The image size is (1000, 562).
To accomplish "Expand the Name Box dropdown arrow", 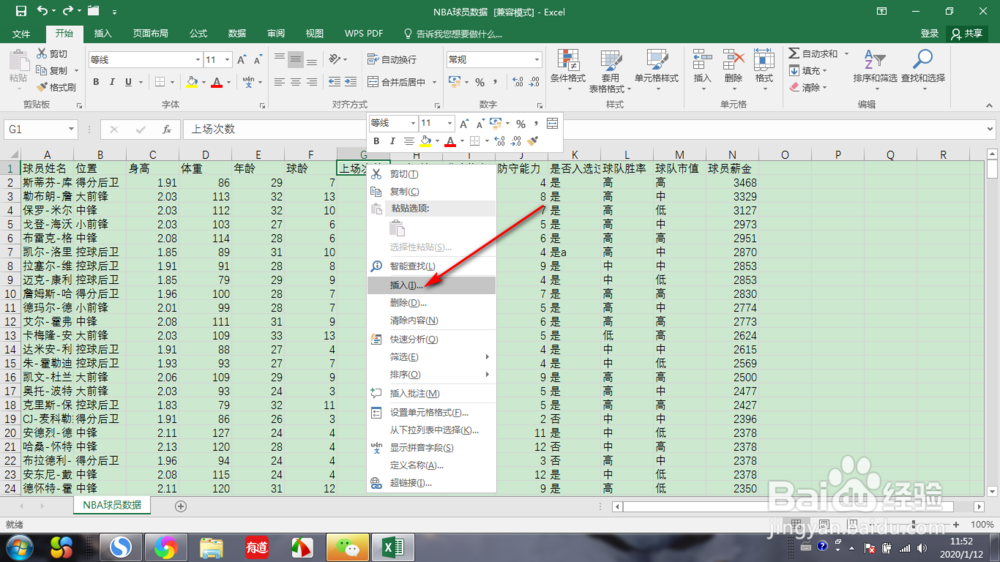I will tap(71, 129).
